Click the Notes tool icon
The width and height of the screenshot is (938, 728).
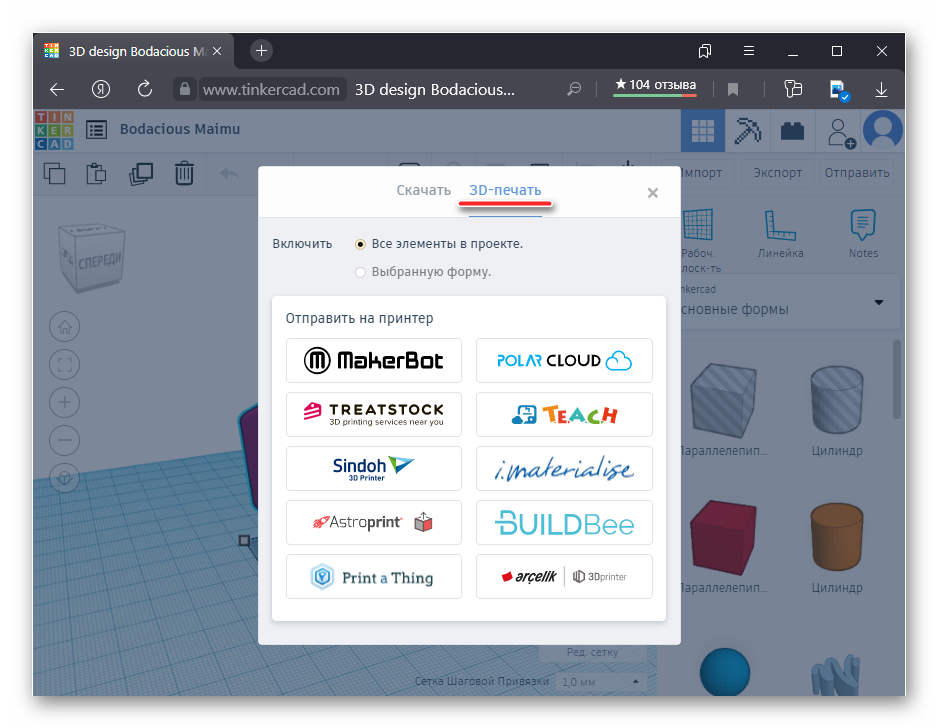coord(862,227)
